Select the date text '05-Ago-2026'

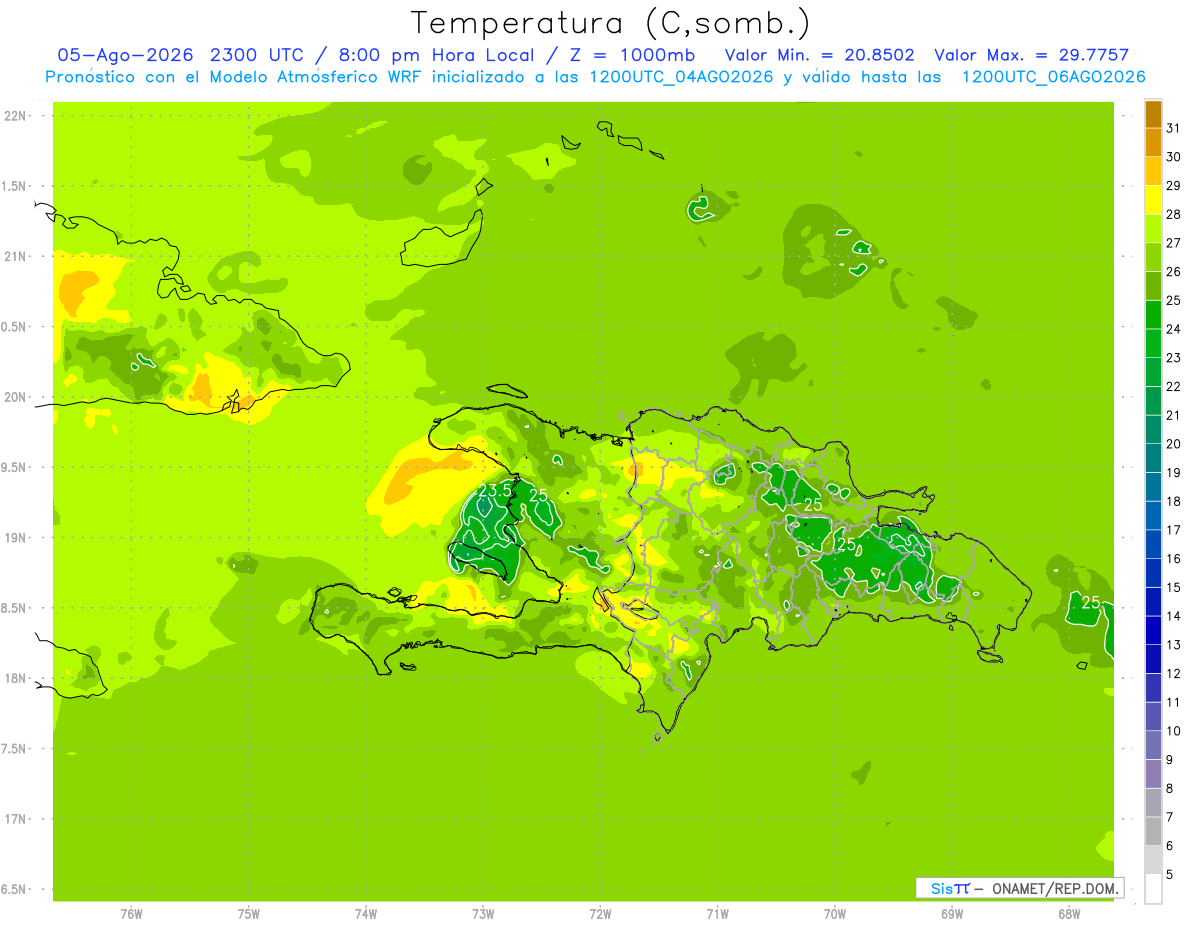tap(127, 55)
